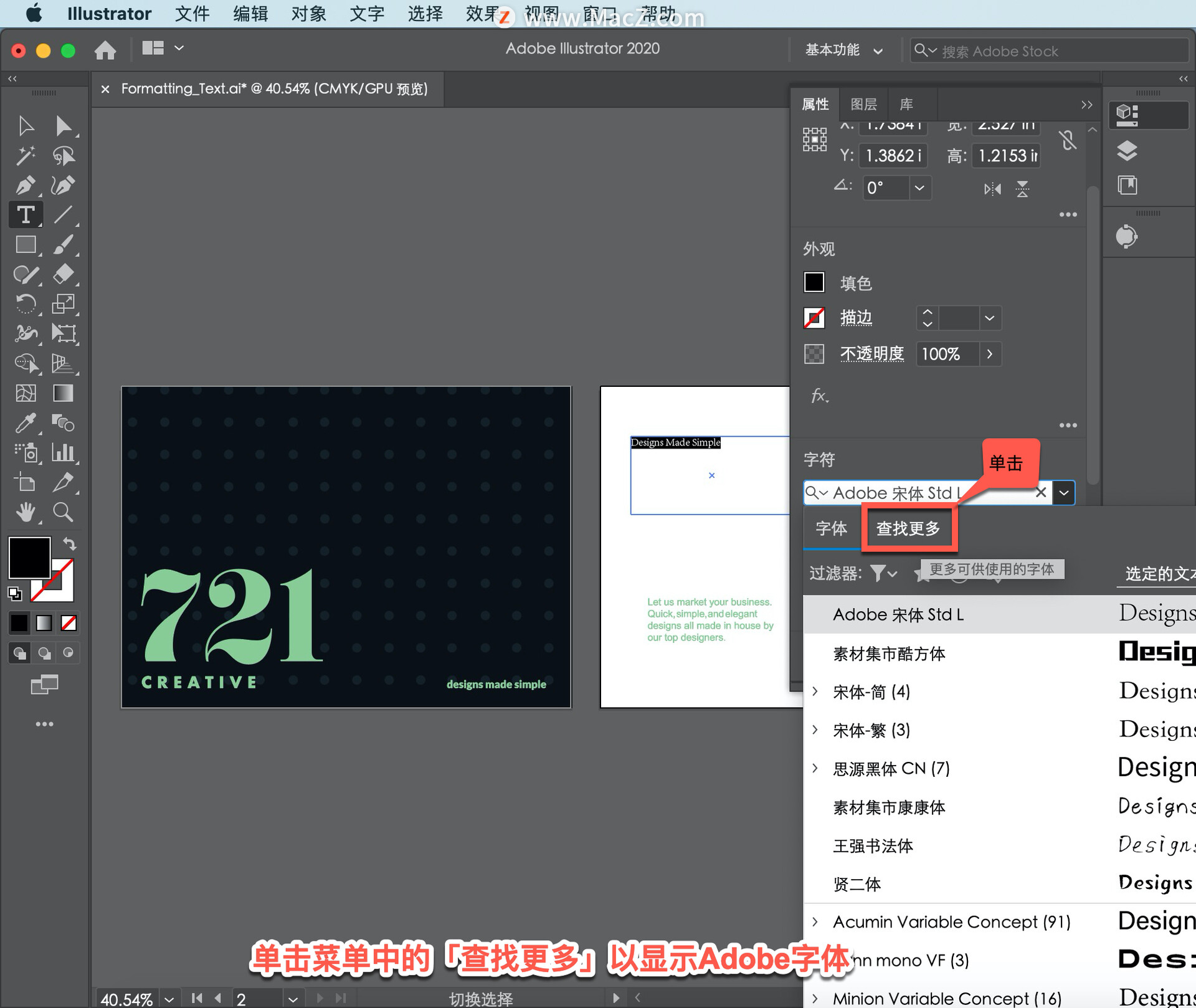Open the Layers panel icon in dock

1127,151
